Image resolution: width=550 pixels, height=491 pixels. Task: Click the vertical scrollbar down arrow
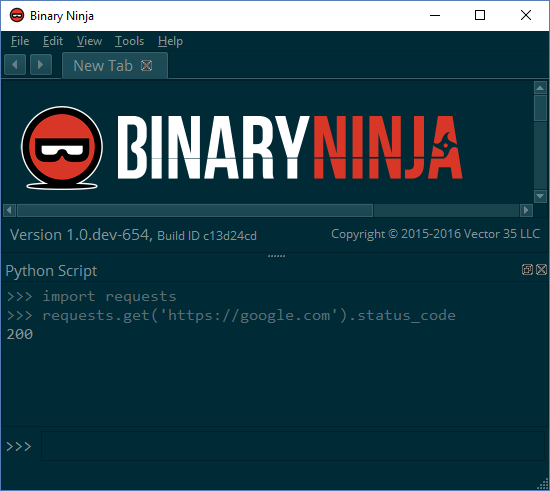[540, 196]
